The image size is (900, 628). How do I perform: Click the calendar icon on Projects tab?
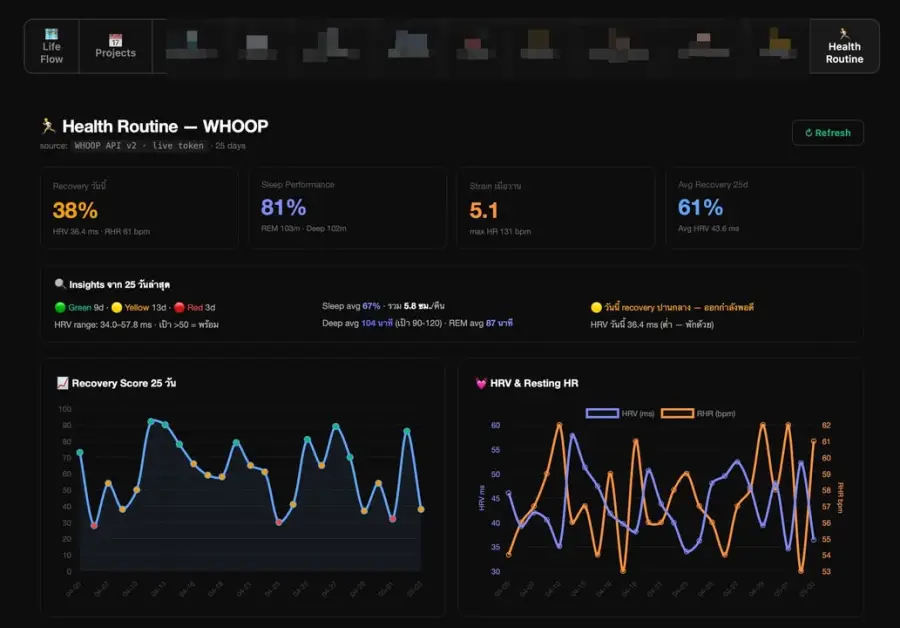pyautogui.click(x=115, y=40)
